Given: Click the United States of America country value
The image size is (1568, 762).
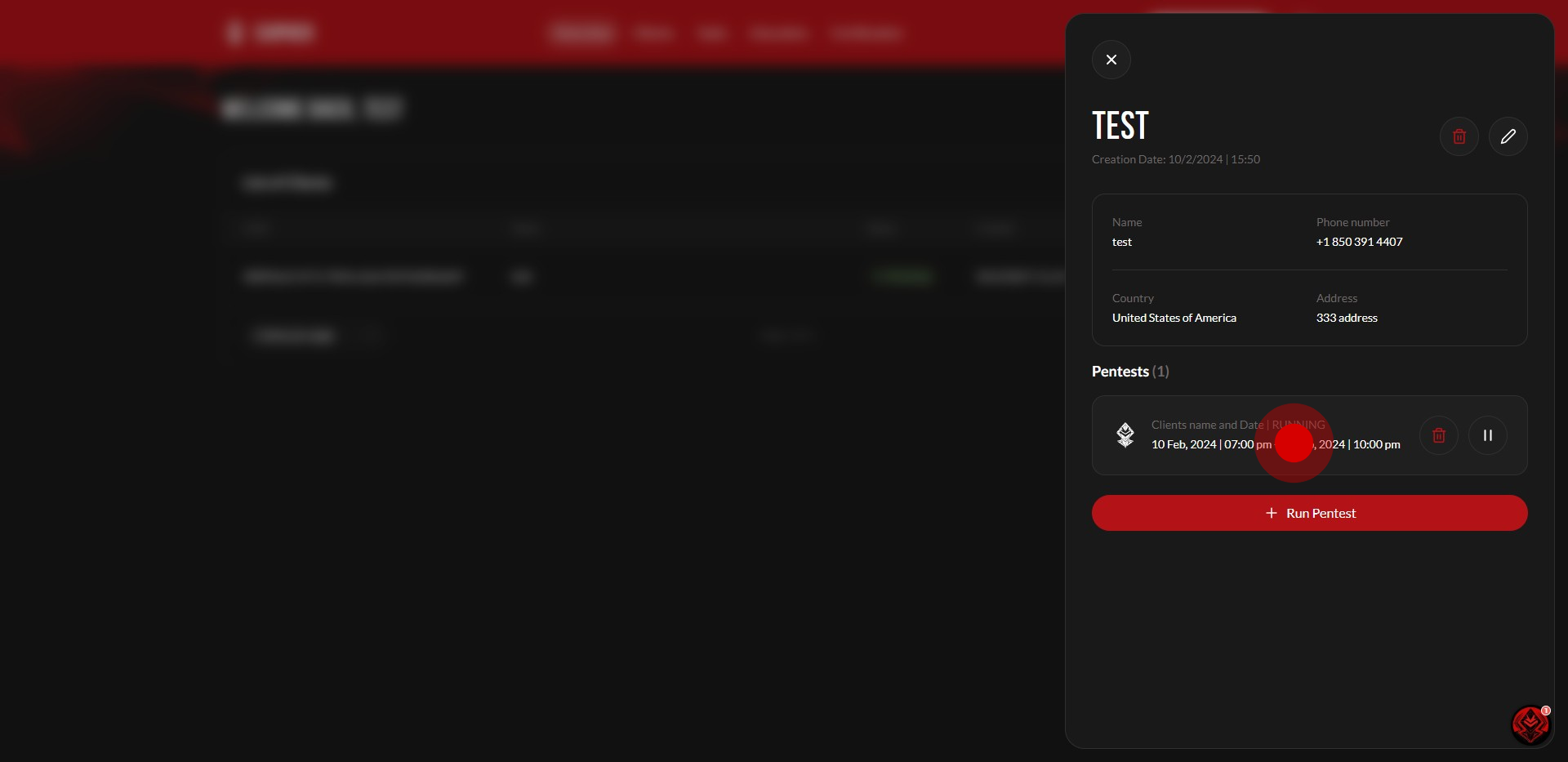Looking at the screenshot, I should [1174, 318].
